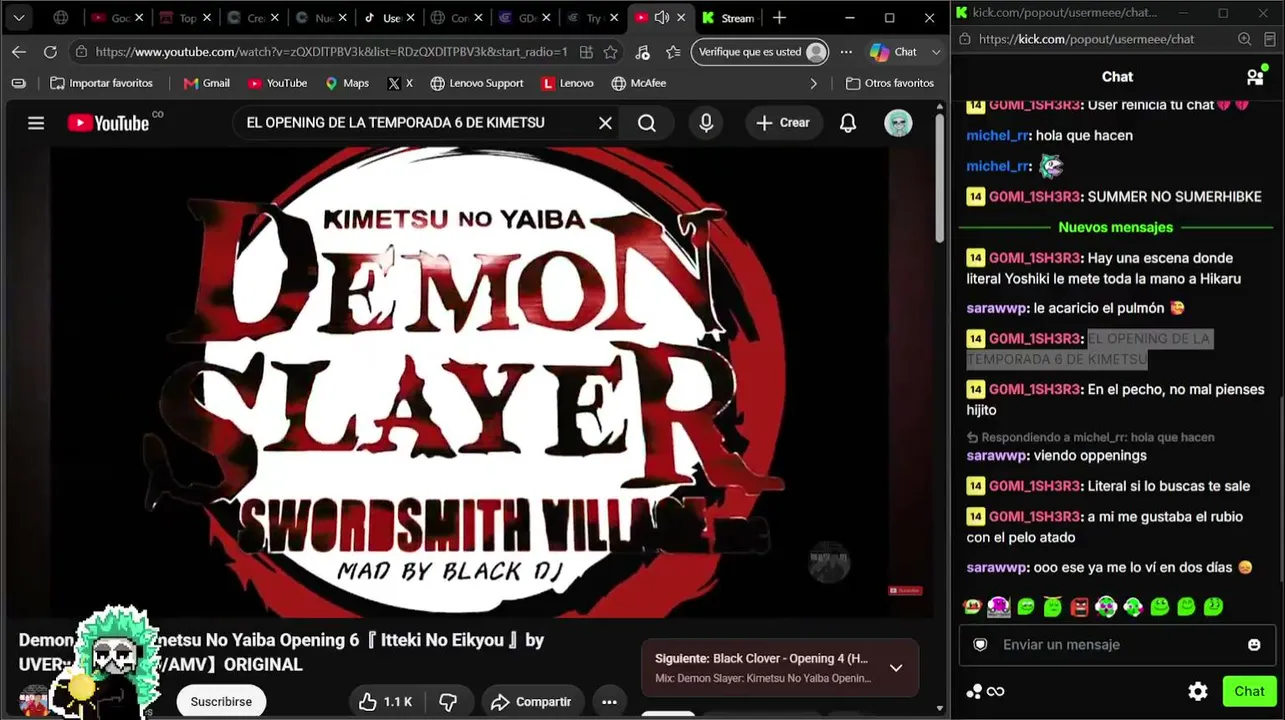Viewport: 1285px width, 720px height.
Task: Open the apps icon in address bar
Action: [x=586, y=52]
